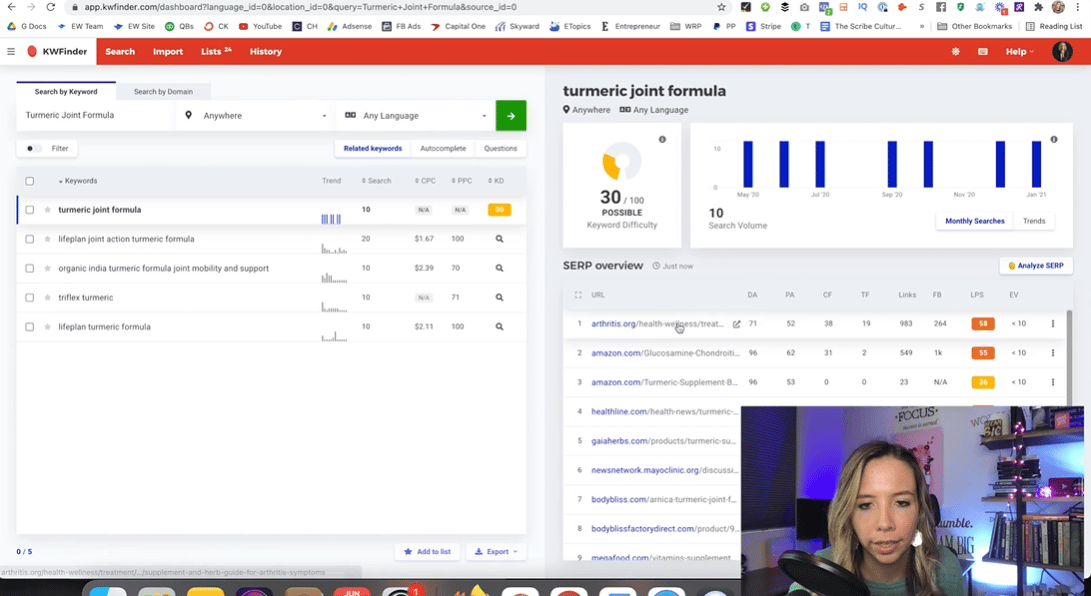Viewport: 1091px width, 596px height.
Task: Open the Anywhere location dropdown
Action: [x=255, y=115]
